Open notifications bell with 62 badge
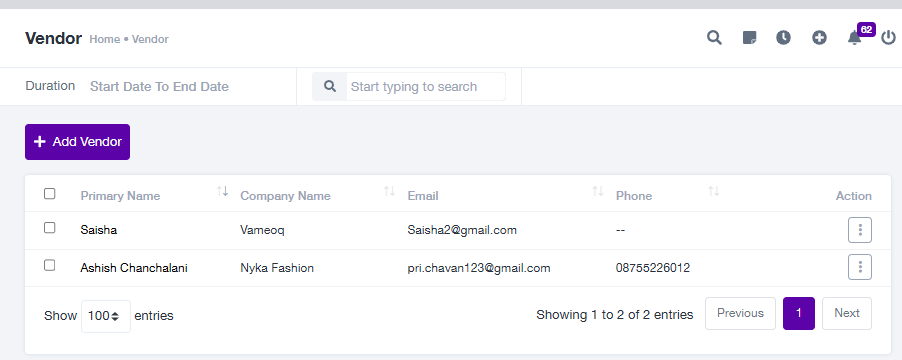Screen dimensions: 902x360 pyautogui.click(x=855, y=38)
